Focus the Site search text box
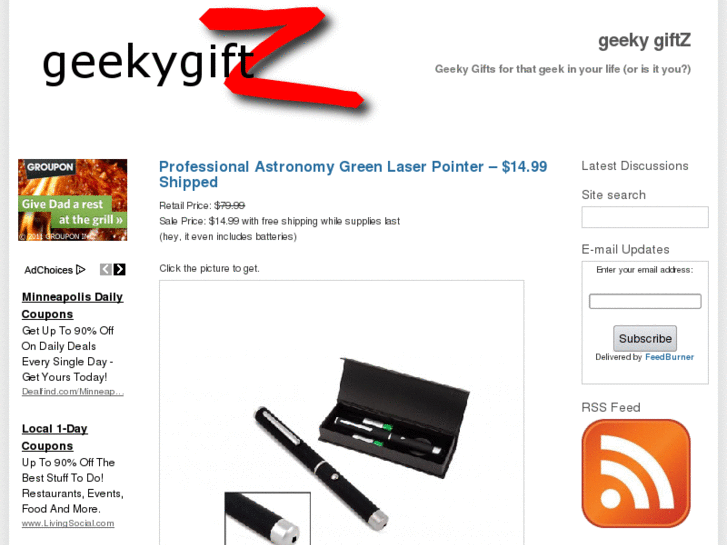 (x=645, y=217)
